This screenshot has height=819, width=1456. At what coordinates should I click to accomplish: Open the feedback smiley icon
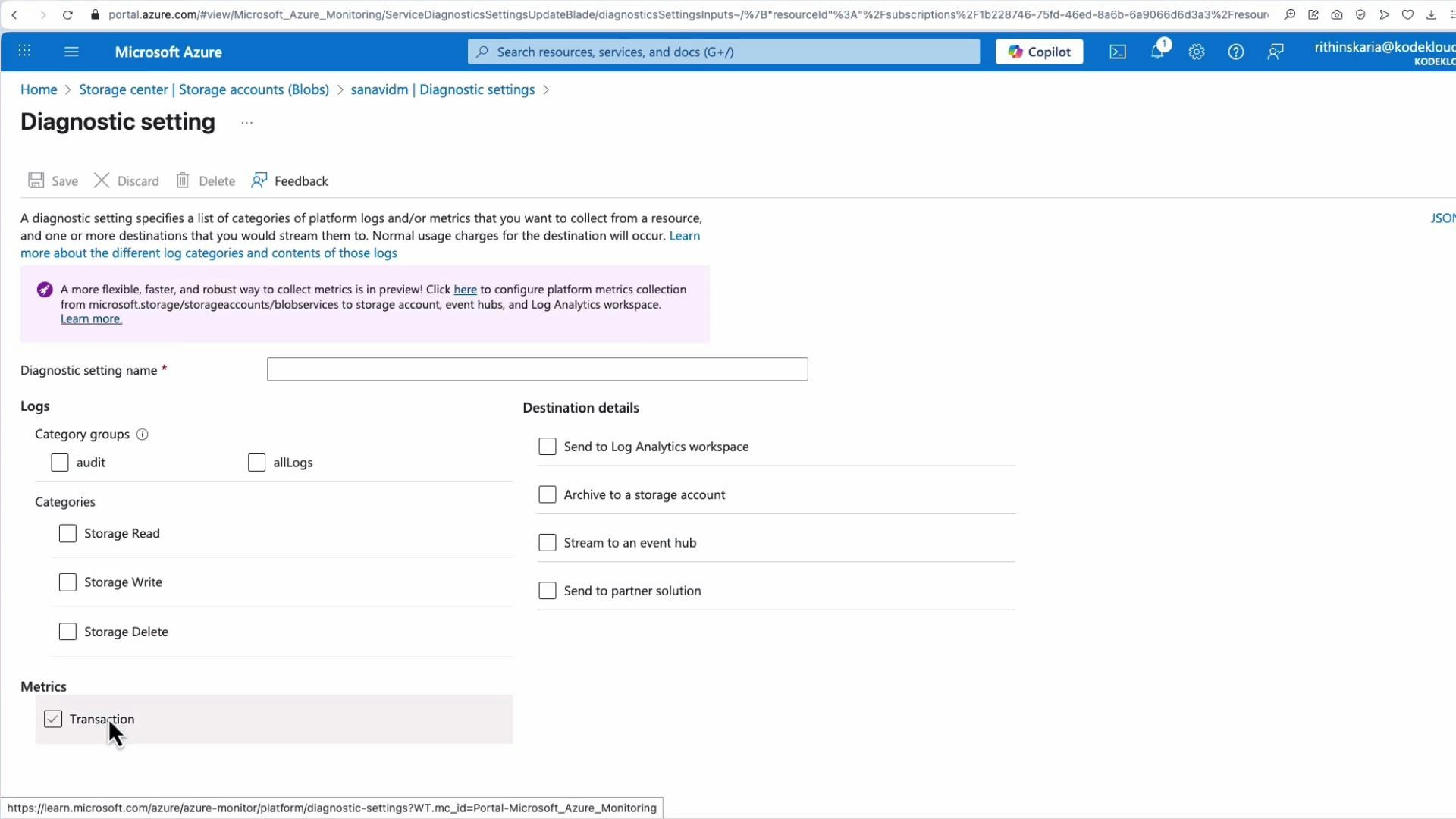coord(1276,52)
